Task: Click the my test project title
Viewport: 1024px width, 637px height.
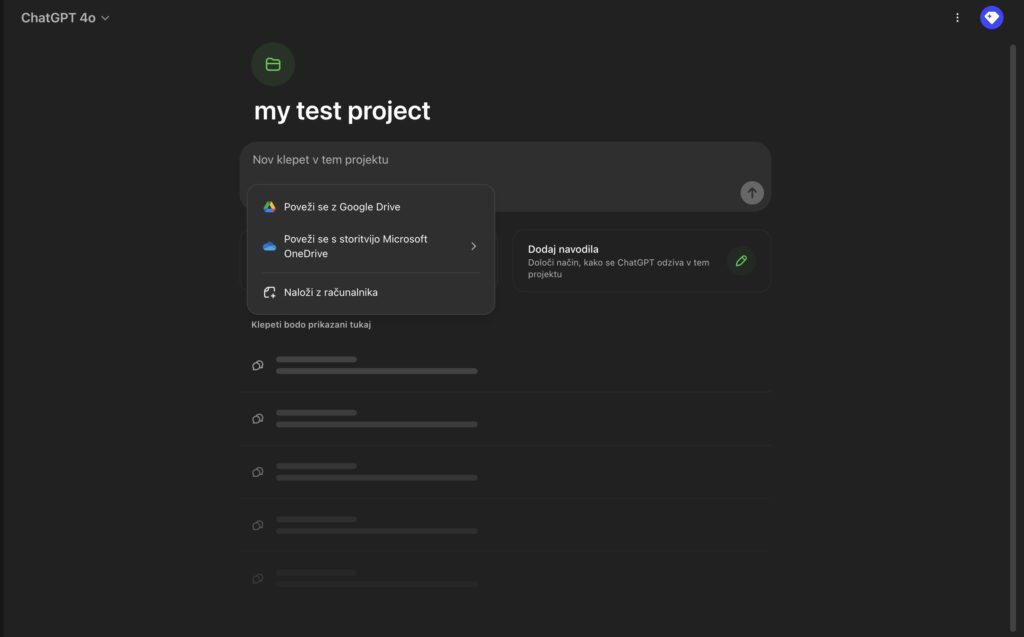Action: point(342,110)
